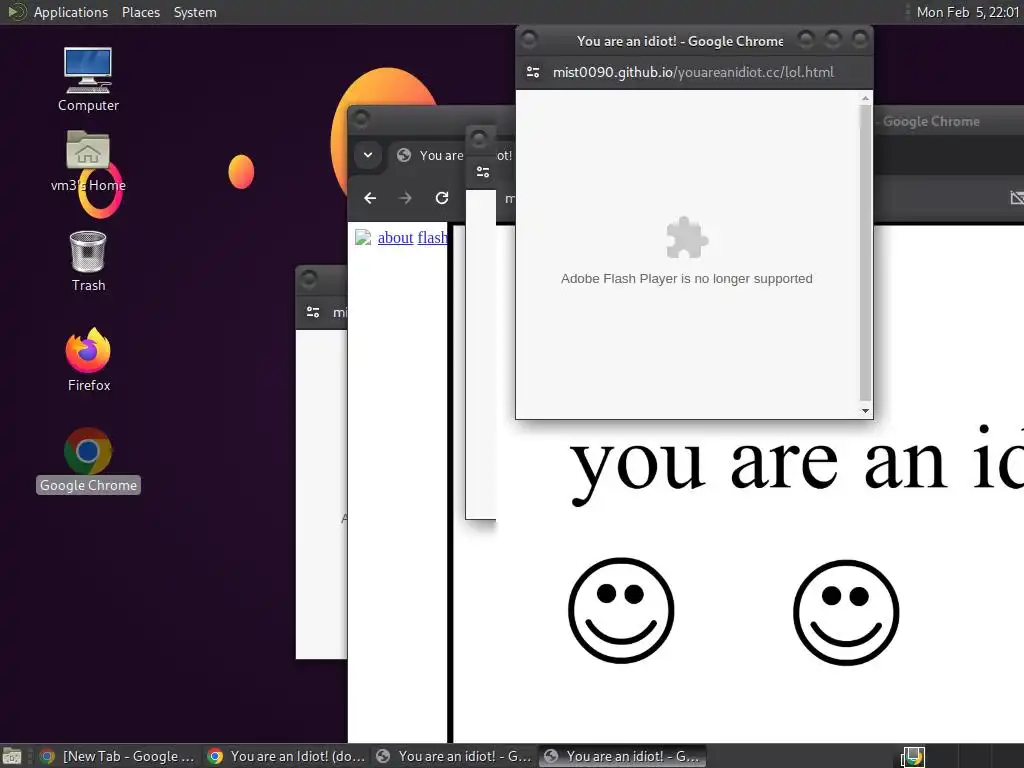Click 'Adobe Flash Player is no longer supported' text
Viewport: 1024px width, 768px height.
point(686,279)
